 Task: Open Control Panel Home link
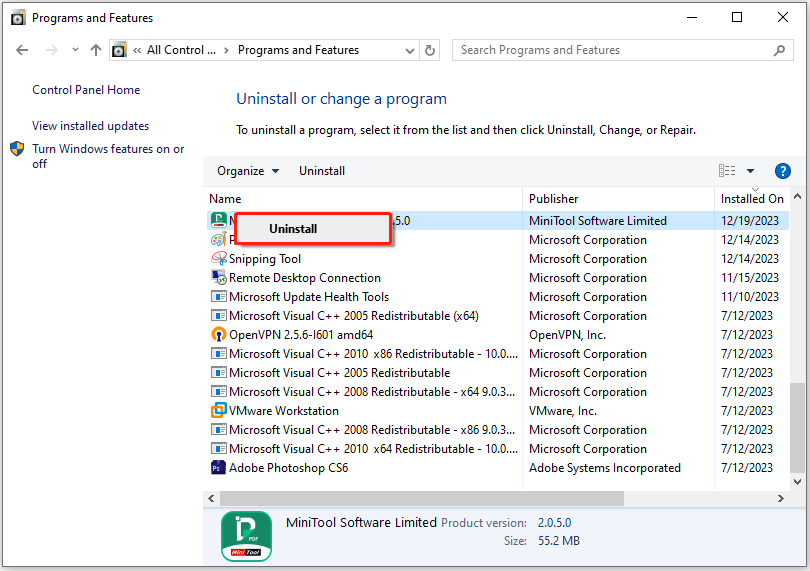86,90
